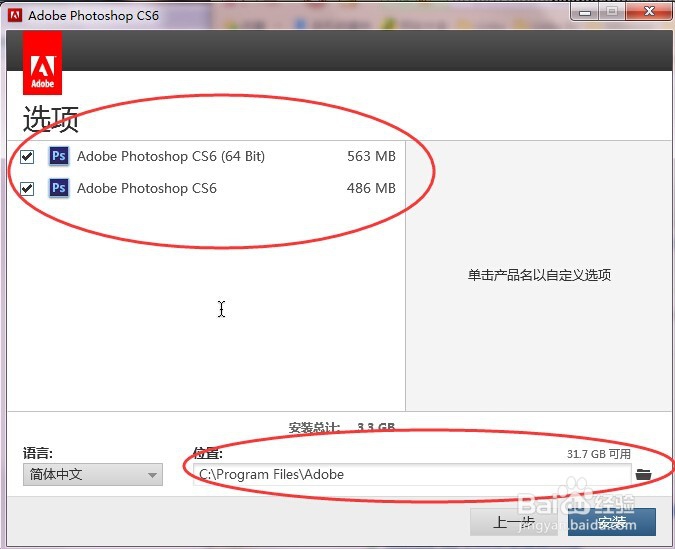Click the Adobe icon in the title bar

coord(15,16)
